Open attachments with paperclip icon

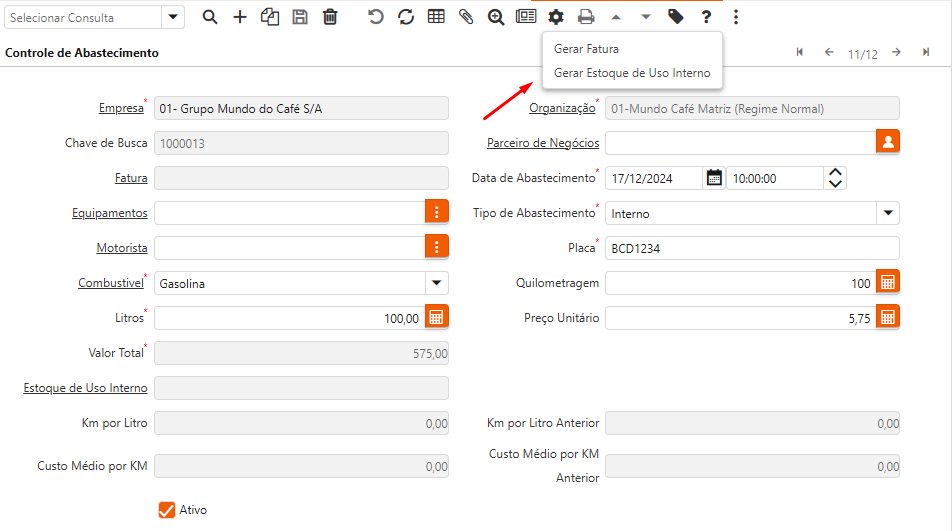[465, 17]
